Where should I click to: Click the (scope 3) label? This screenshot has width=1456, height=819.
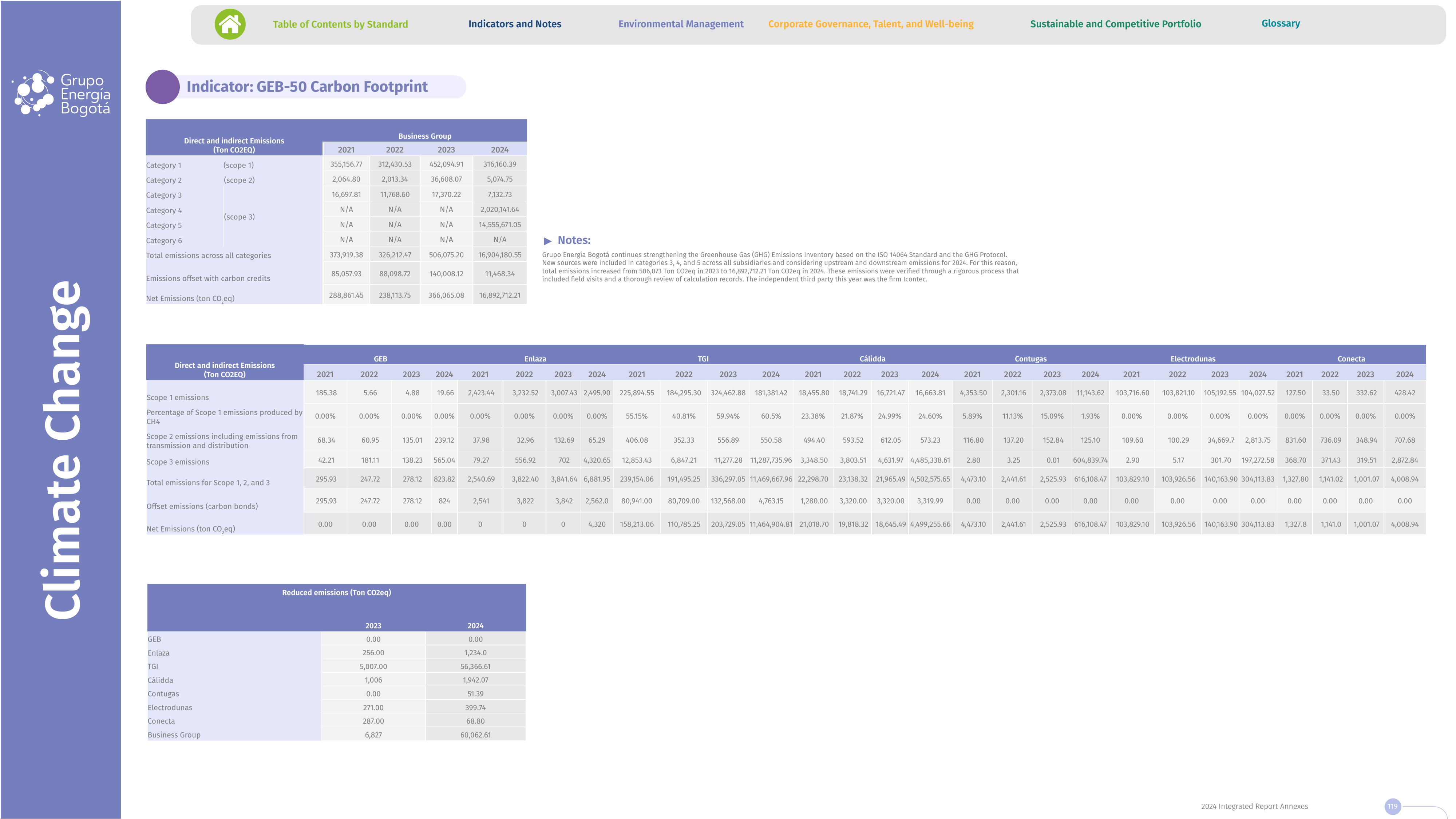click(239, 217)
